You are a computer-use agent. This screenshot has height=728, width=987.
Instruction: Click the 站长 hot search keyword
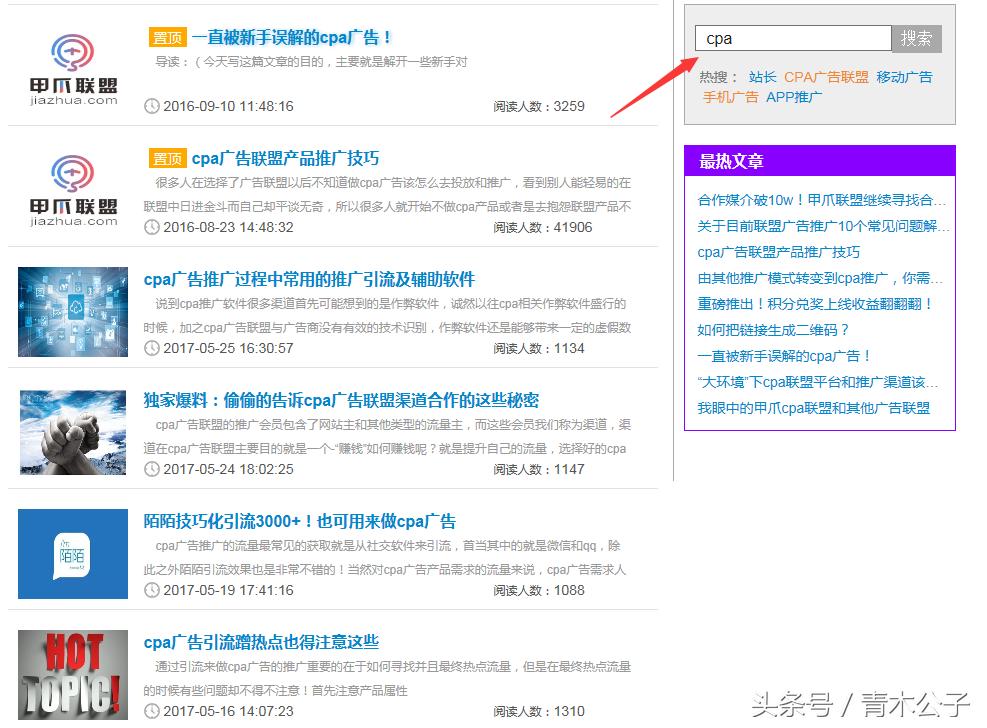(x=763, y=76)
